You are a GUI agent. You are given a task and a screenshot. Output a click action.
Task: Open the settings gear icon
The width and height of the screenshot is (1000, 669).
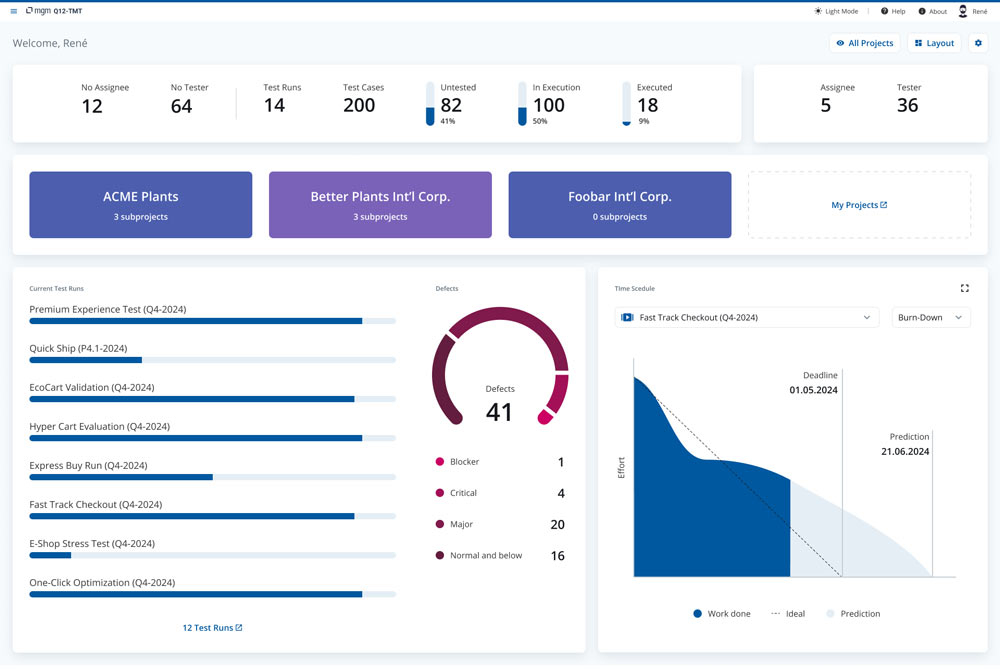[978, 43]
